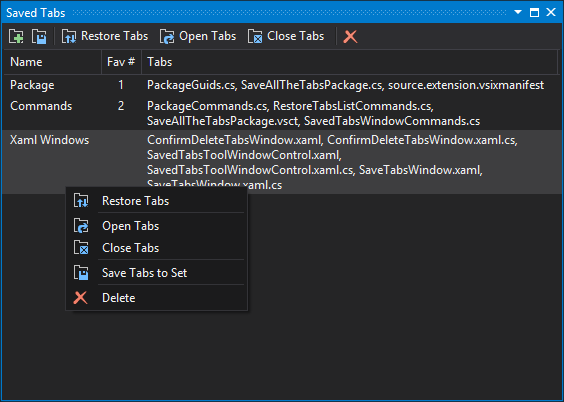564x402 pixels.
Task: Click the red X icon beside Delete
Action: [x=81, y=298]
